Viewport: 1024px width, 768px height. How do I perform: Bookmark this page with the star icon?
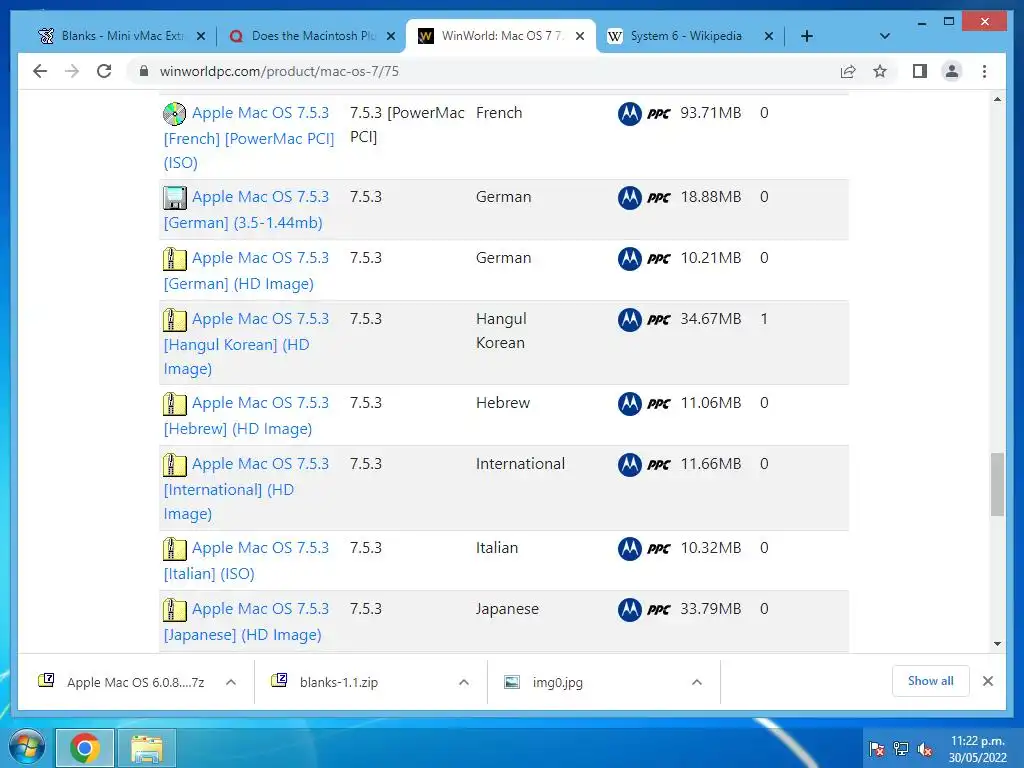pyautogui.click(x=880, y=71)
